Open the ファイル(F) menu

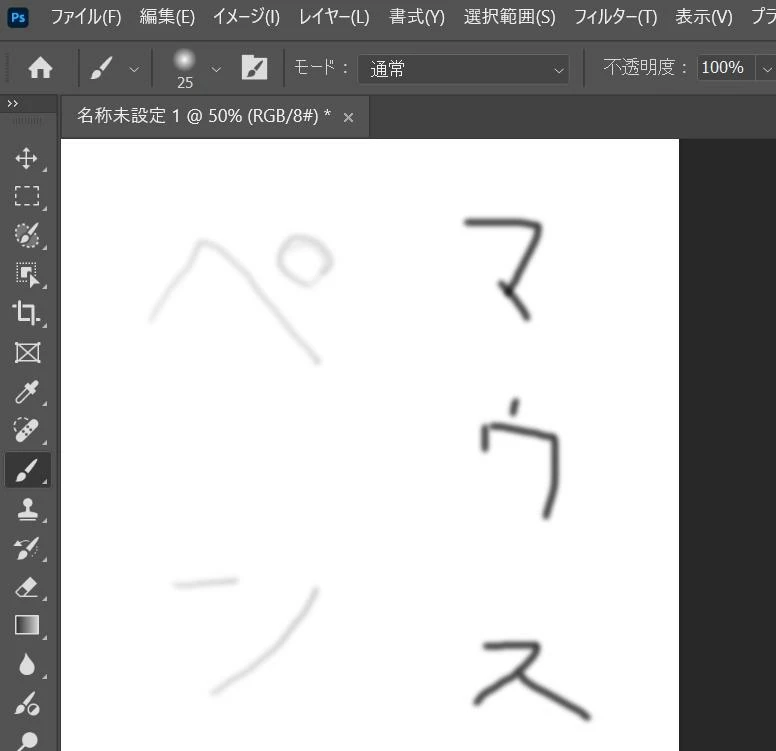(x=86, y=17)
